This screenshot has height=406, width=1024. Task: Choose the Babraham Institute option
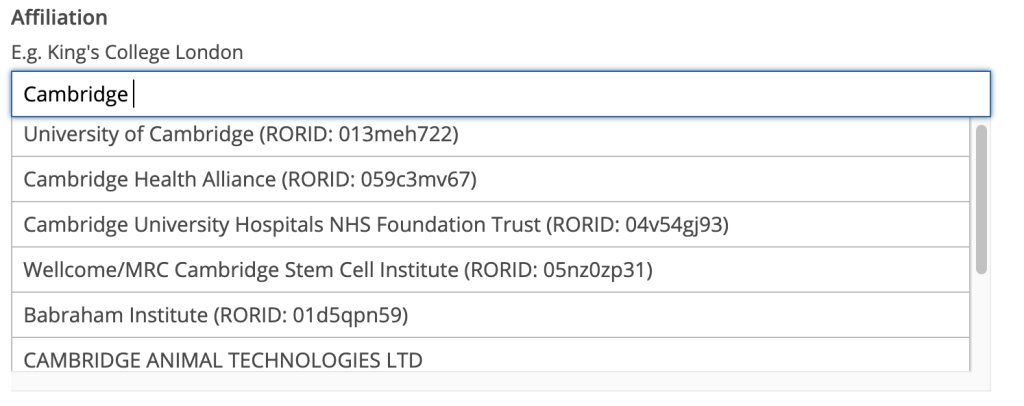(x=490, y=315)
